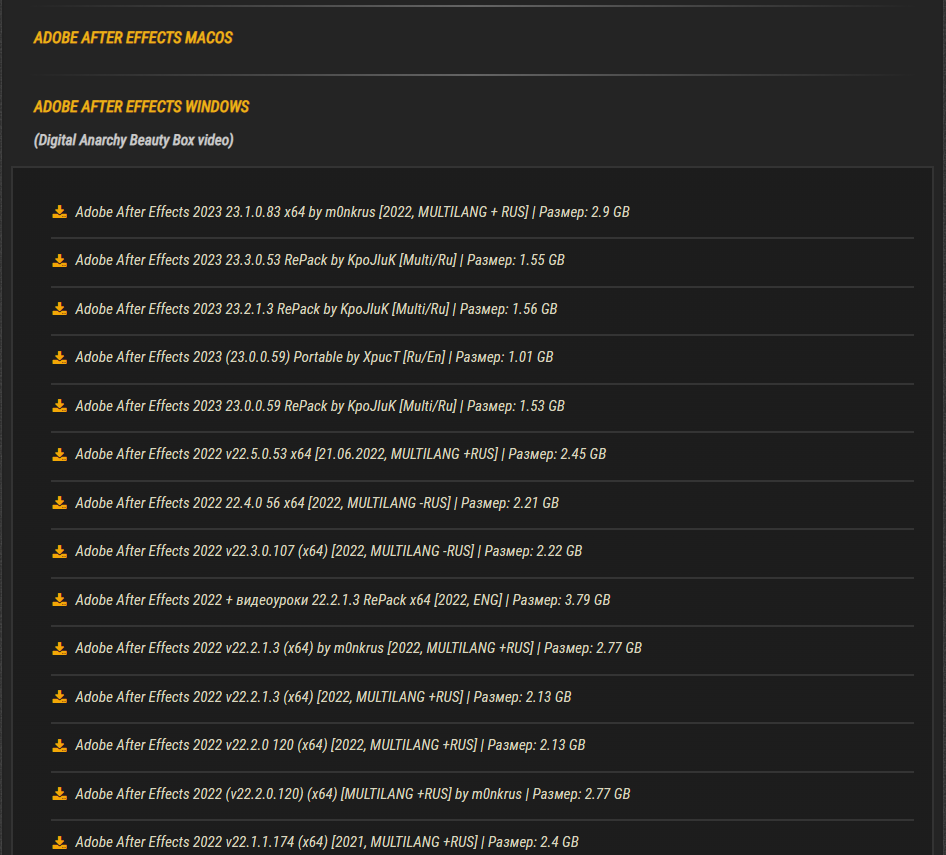Click download icon for v22.2.1.3 by m0nkrus 2.77 GB
Image resolution: width=946 pixels, height=855 pixels.
pyautogui.click(x=59, y=648)
